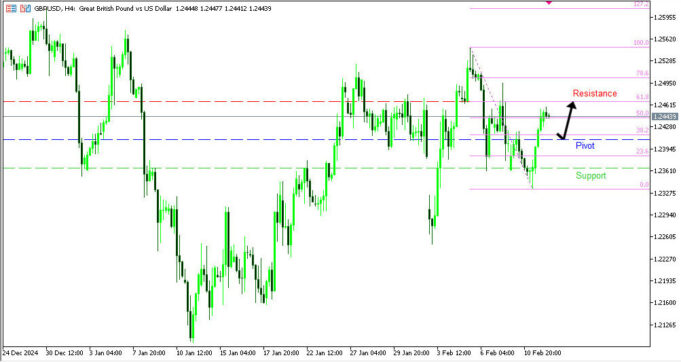The image size is (681, 362).
Task: Click the red Resistance text label
Action: point(595,93)
